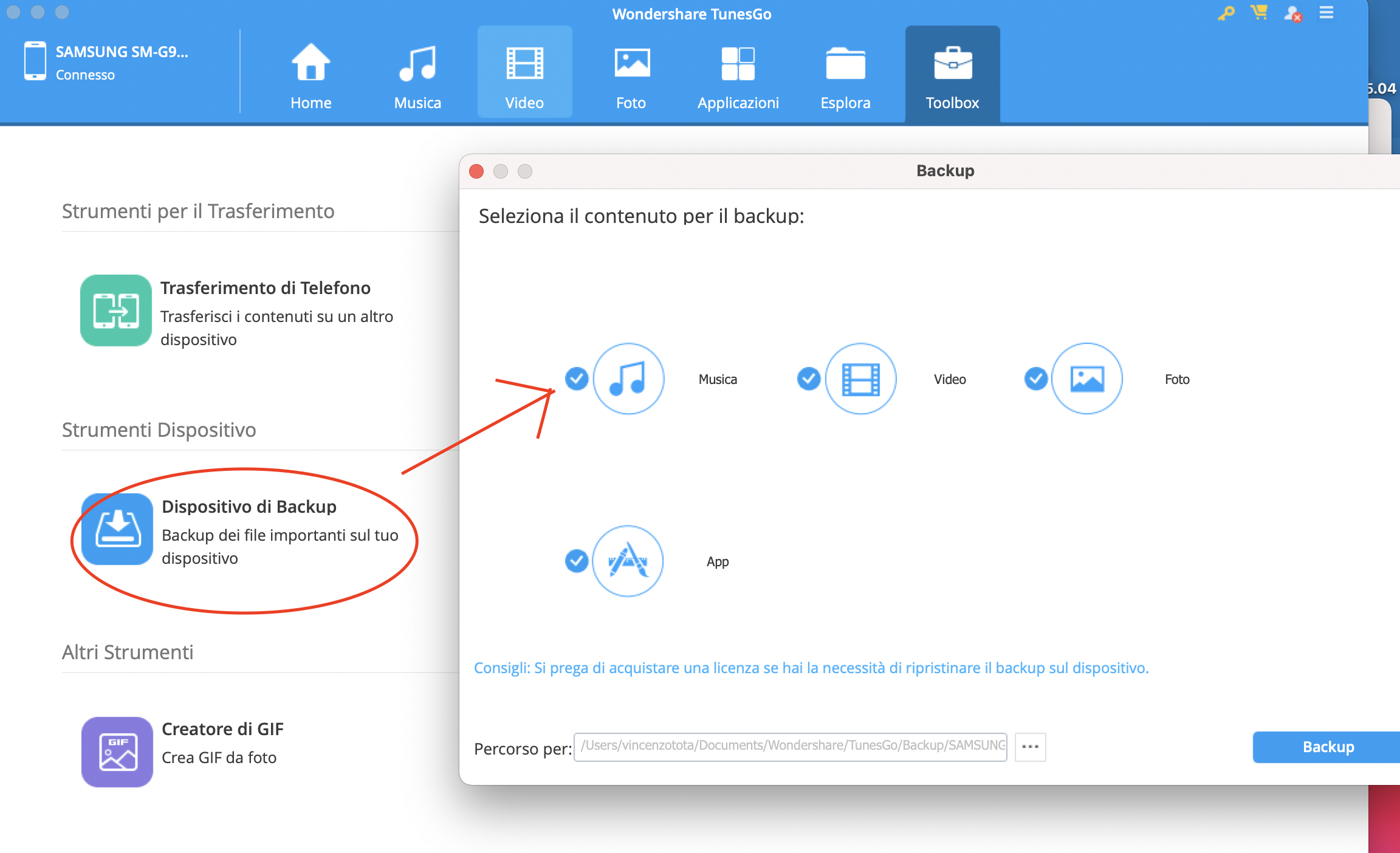Click the key registration icon
Screen dimensions: 1400x853
(x=1226, y=13)
